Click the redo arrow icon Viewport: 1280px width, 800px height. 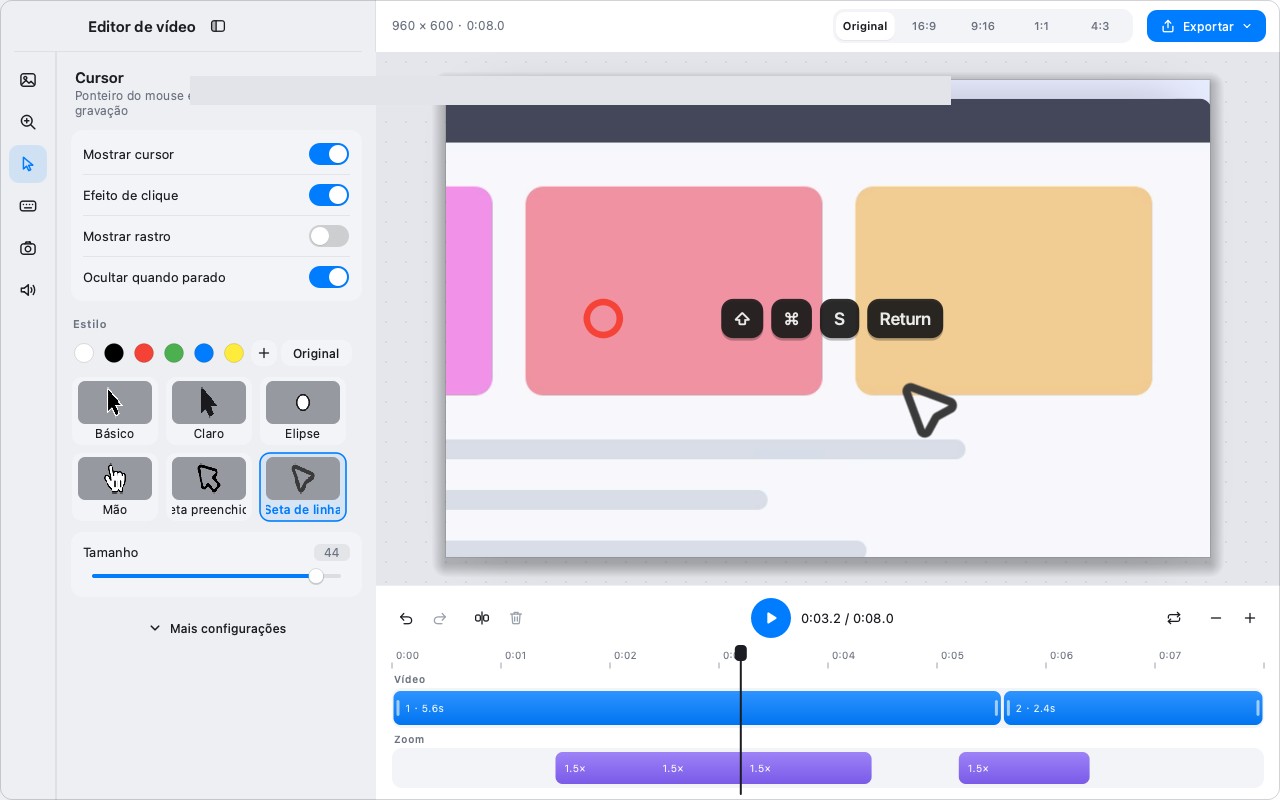point(440,618)
